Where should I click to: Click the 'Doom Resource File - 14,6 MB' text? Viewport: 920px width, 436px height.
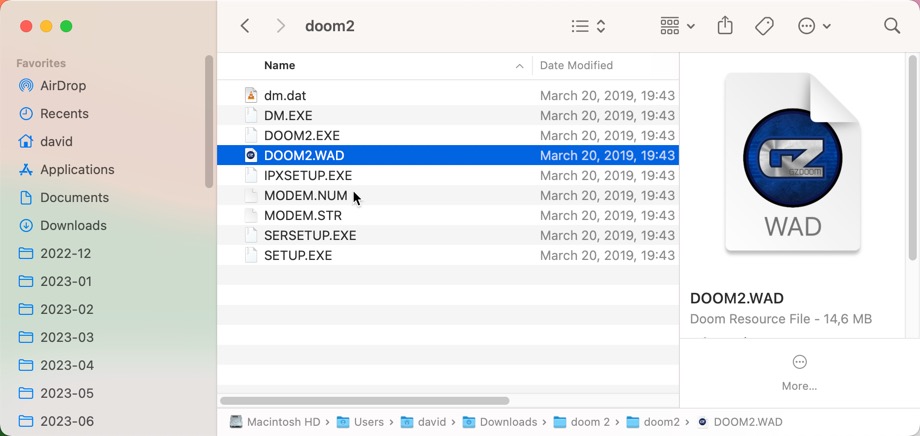click(781, 319)
